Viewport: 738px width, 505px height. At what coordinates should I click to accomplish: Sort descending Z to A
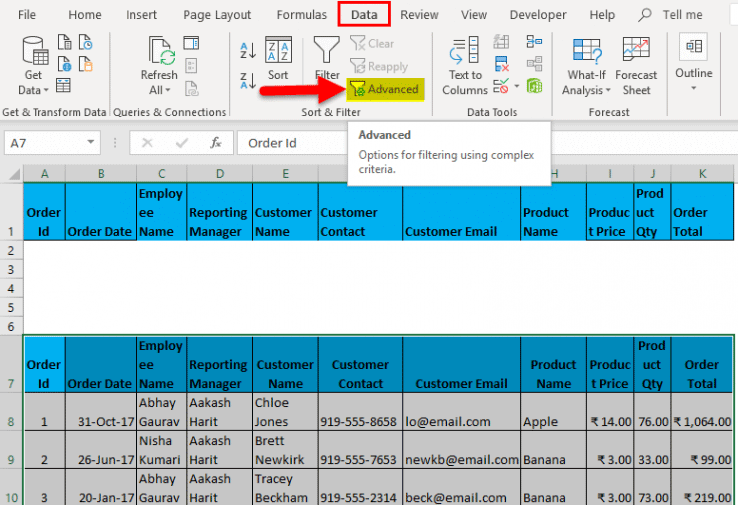pos(248,80)
